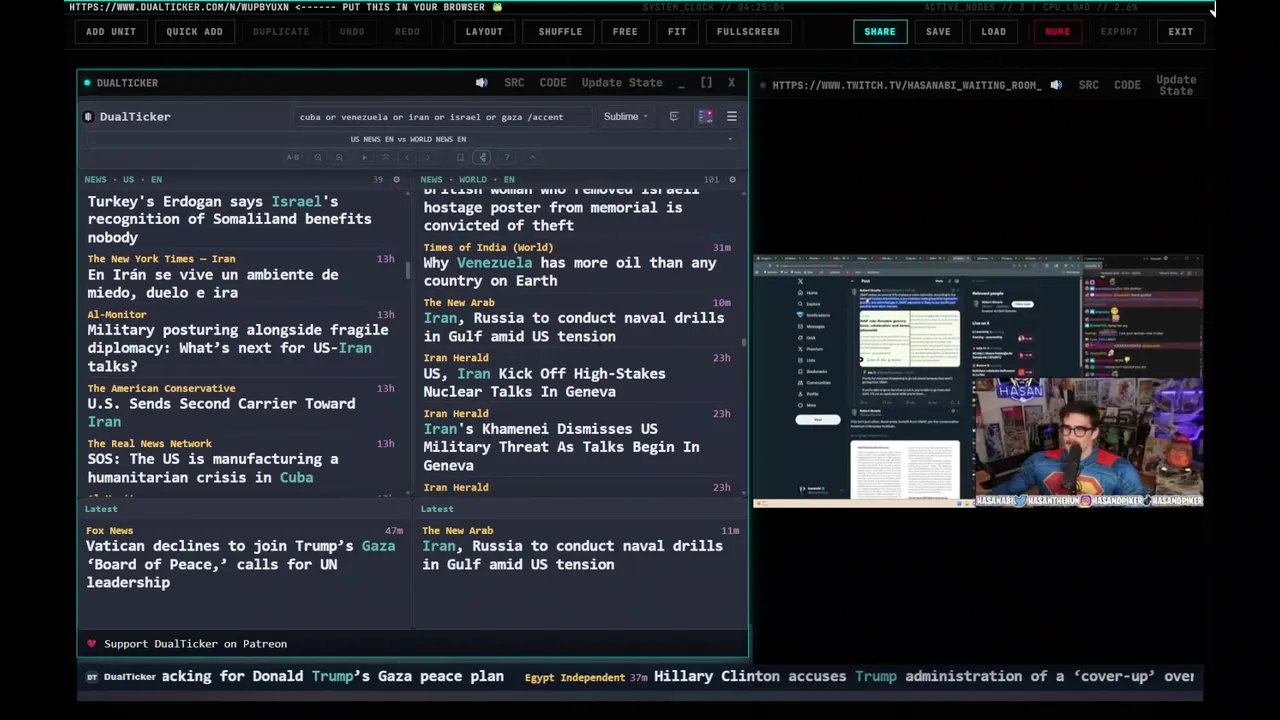Click the double-chevron collapse toolbar icon
Viewport: 1280px width, 720px height.
(x=386, y=157)
